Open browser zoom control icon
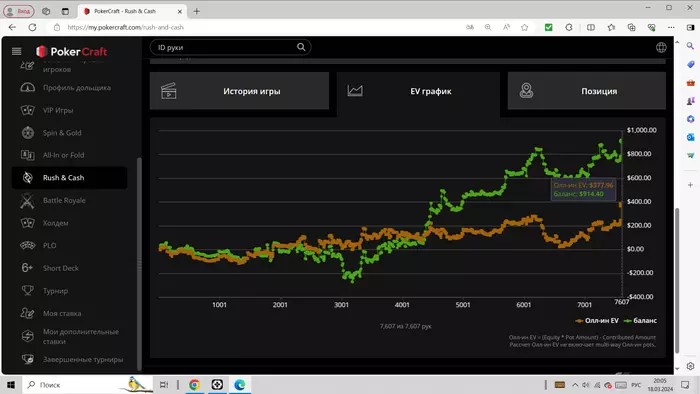This screenshot has width=700, height=394. point(488,27)
